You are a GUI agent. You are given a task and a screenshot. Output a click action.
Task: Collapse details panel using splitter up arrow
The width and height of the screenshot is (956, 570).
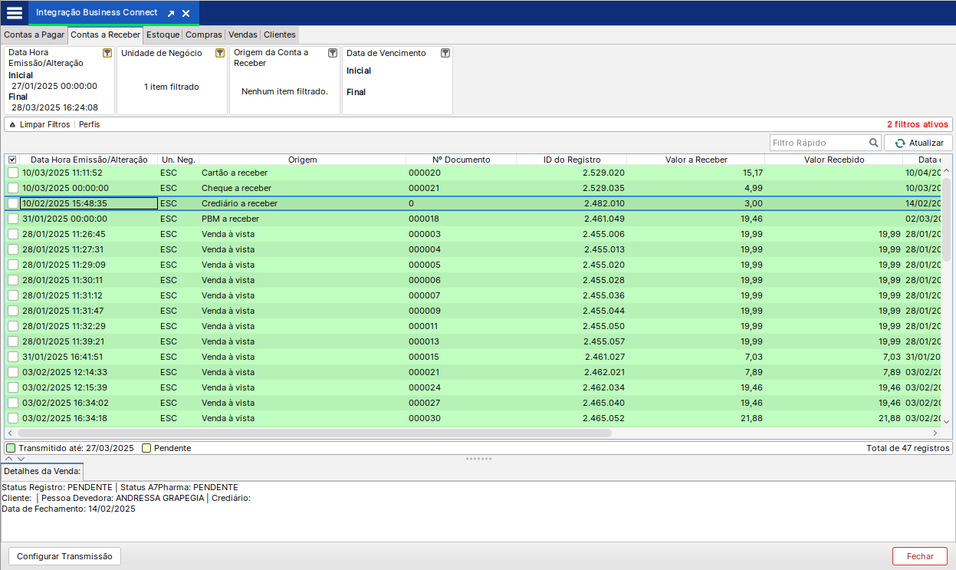[9, 459]
